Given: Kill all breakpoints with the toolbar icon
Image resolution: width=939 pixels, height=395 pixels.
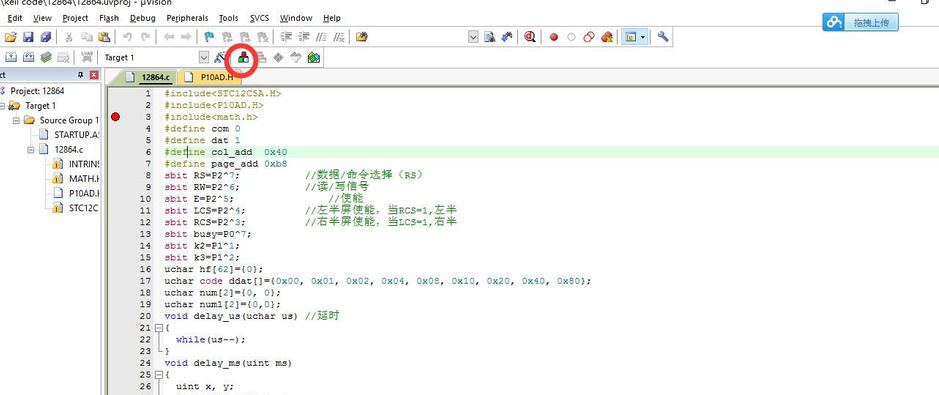Looking at the screenshot, I should coord(606,37).
